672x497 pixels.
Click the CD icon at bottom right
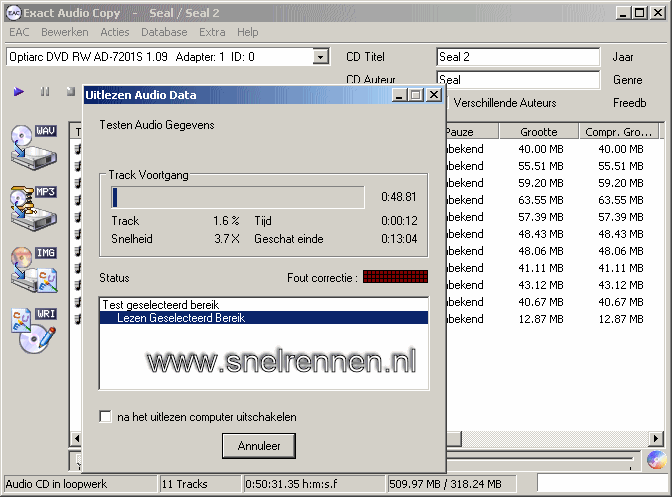tap(656, 460)
